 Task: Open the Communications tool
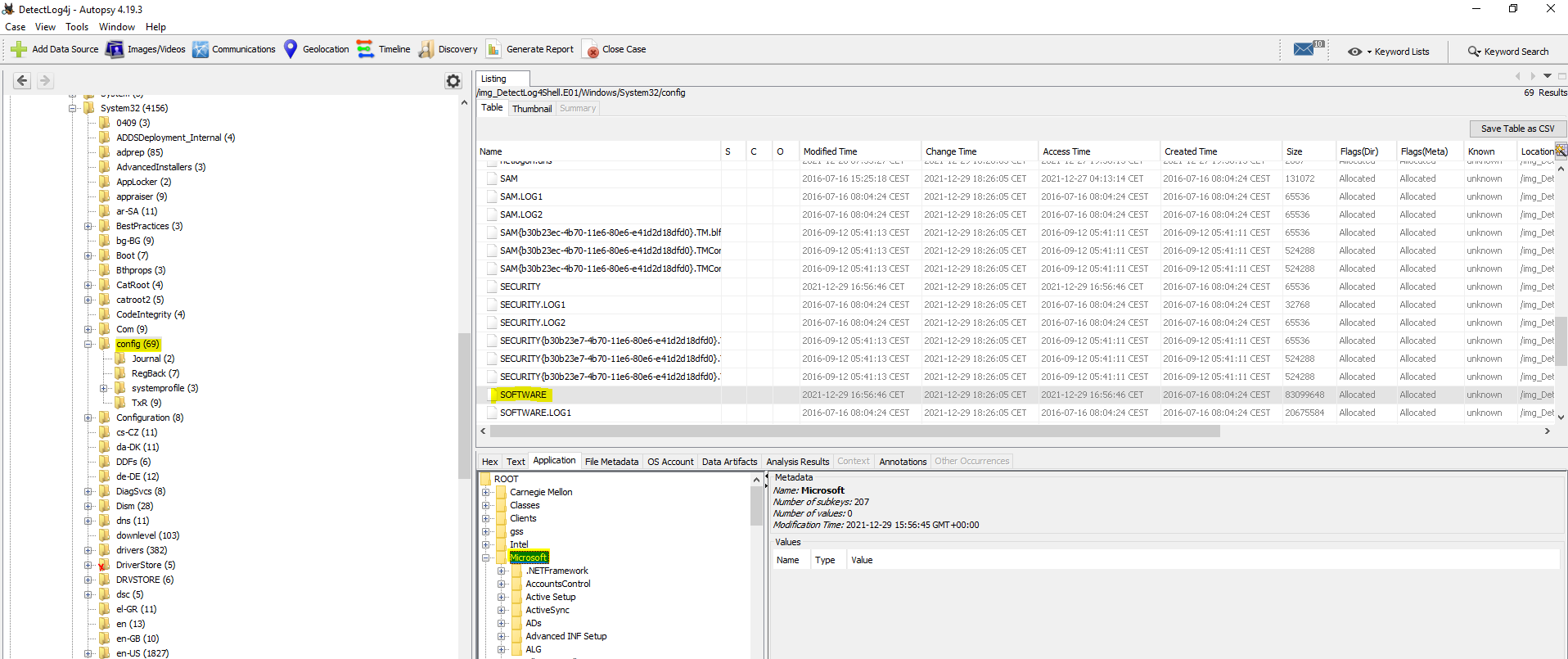(x=201, y=49)
